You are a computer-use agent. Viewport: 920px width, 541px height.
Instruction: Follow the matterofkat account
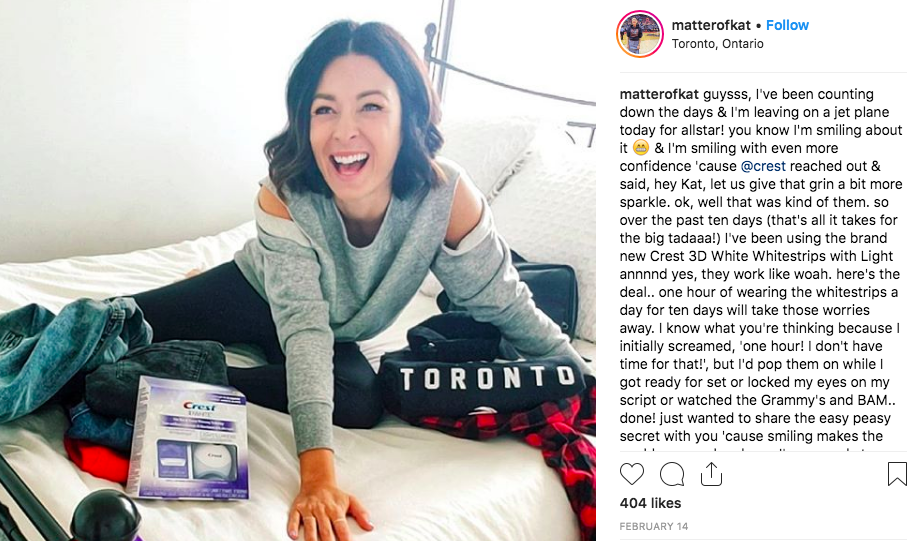click(x=787, y=25)
